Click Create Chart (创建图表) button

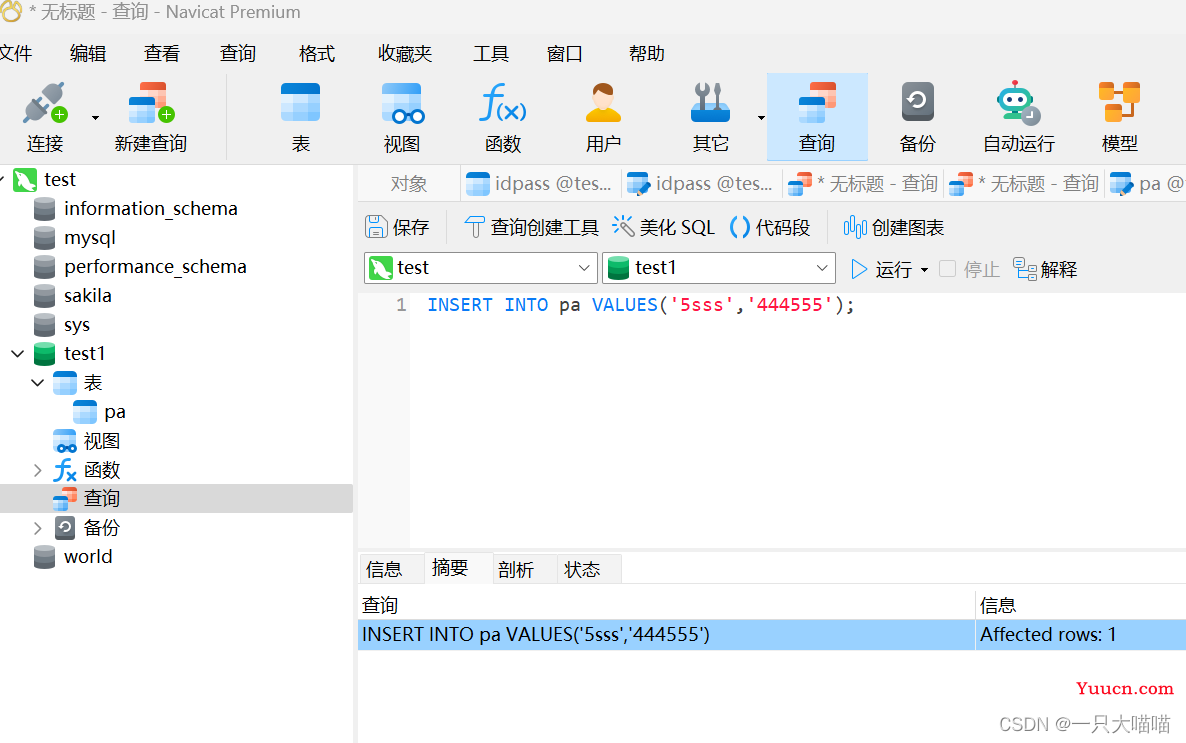pos(893,227)
